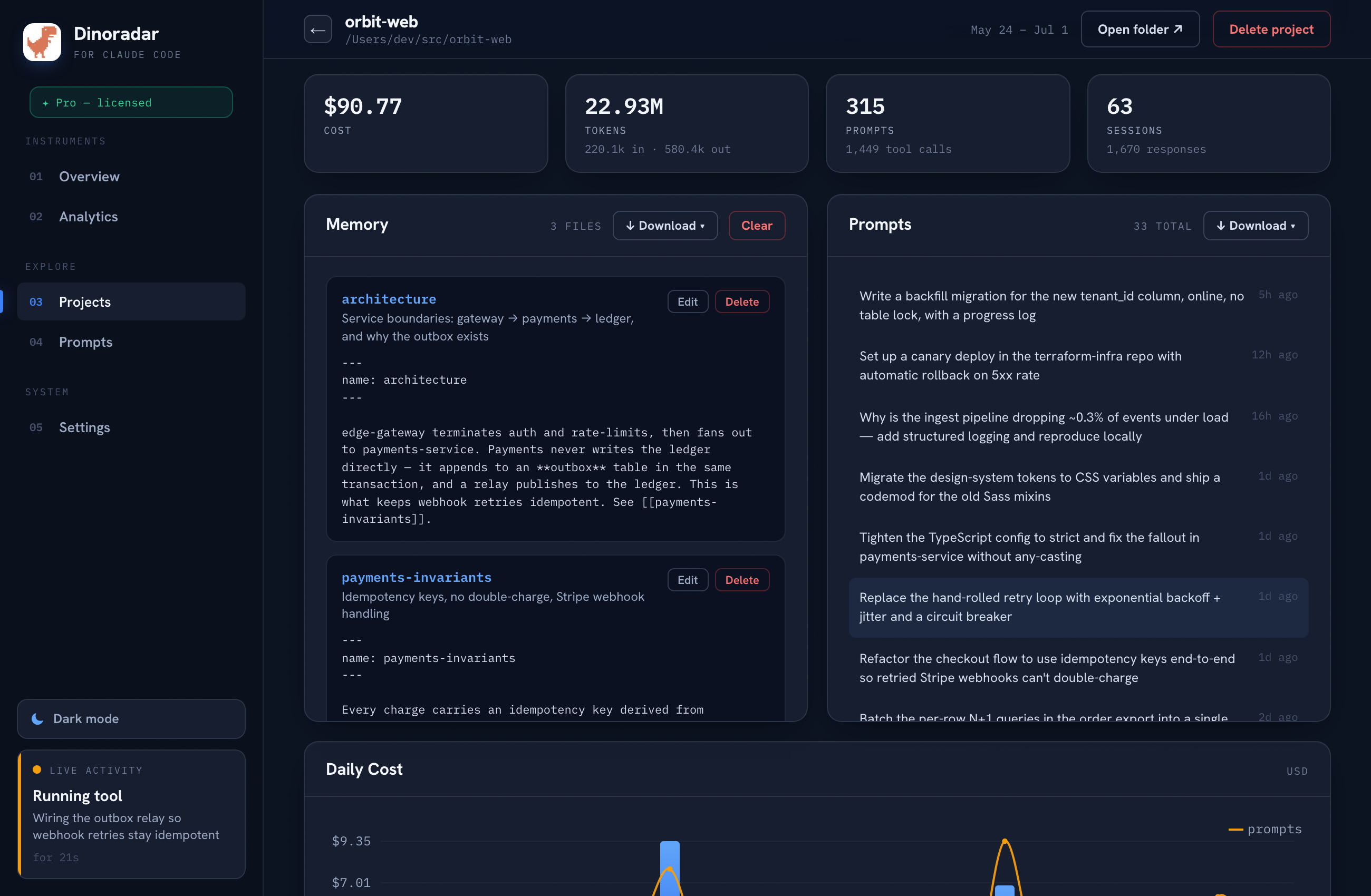The width and height of the screenshot is (1371, 896).
Task: Click Delete project button
Action: point(1271,30)
